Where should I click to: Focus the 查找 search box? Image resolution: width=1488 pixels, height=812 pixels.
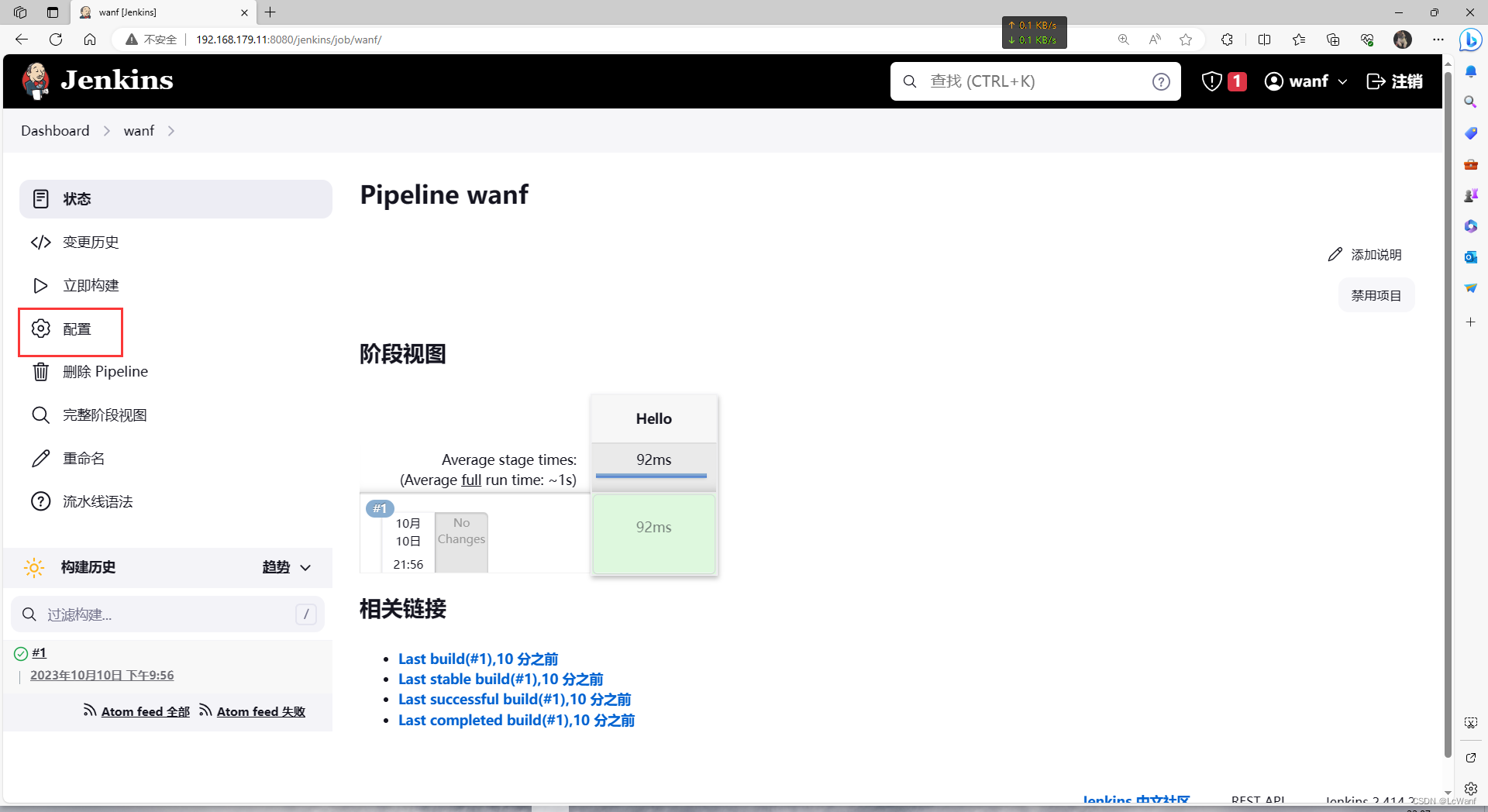[1035, 81]
